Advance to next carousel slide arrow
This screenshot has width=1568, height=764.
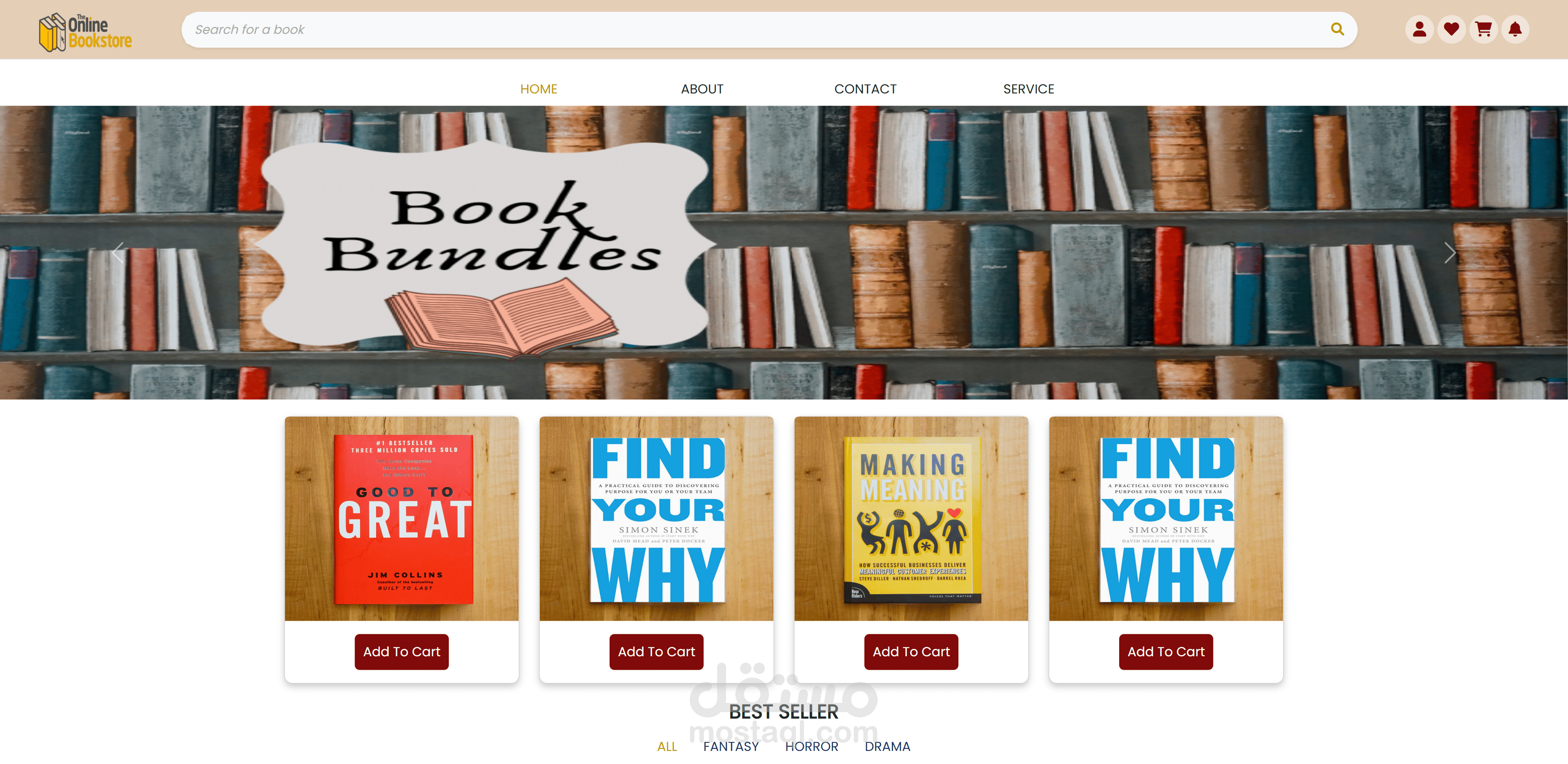(1449, 253)
